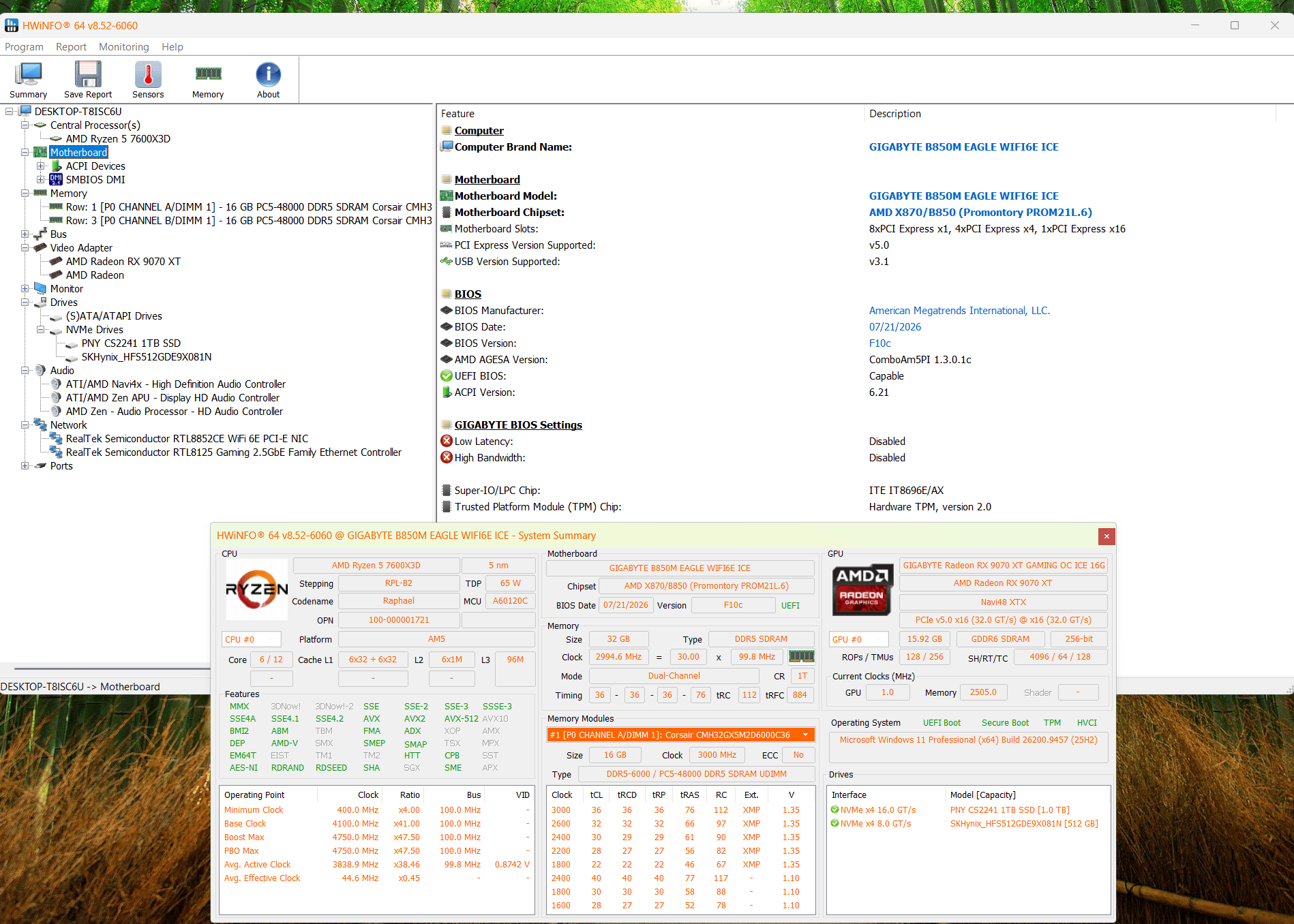
Task: Click the Ryzen logo in CPU panel
Action: tap(257, 589)
